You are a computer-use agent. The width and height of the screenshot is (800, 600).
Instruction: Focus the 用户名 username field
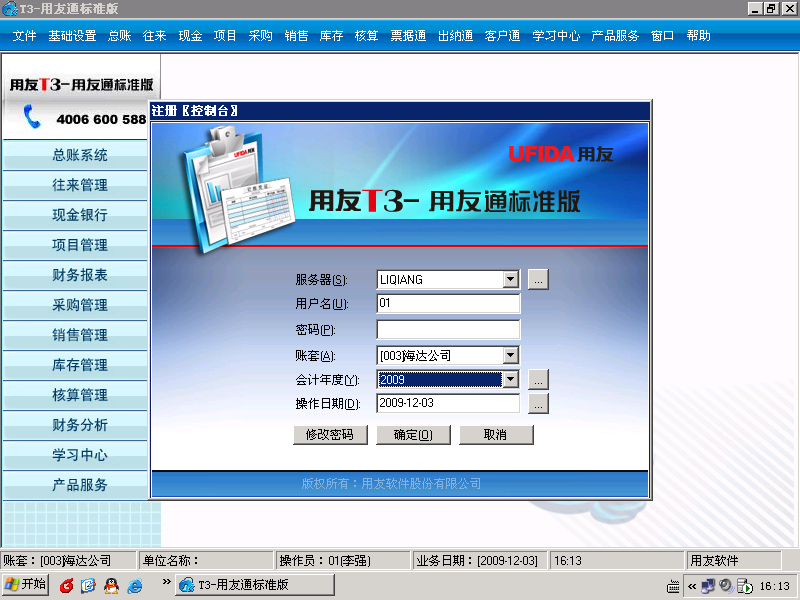448,303
